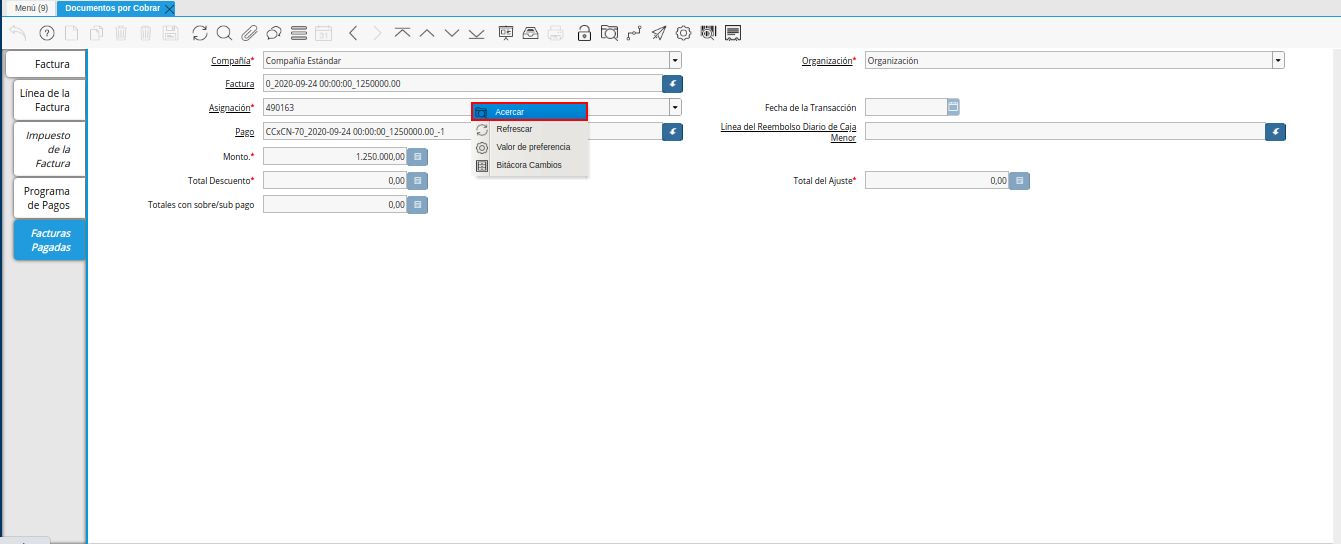Click the Lock record padlock icon
Image resolution: width=1341 pixels, height=544 pixels.
(584, 33)
